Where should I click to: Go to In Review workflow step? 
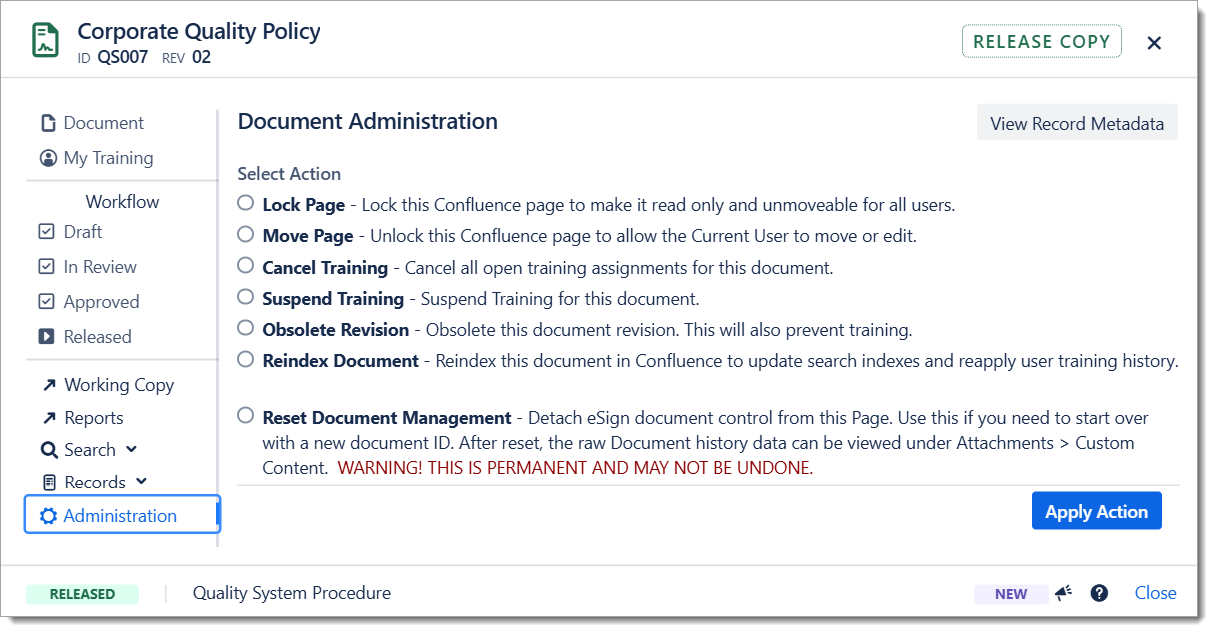99,267
